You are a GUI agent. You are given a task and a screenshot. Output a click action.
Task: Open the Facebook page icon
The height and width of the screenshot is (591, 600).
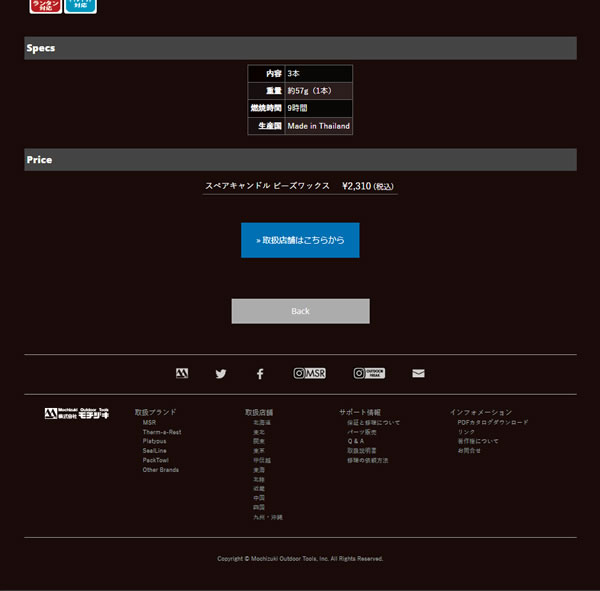click(x=260, y=374)
